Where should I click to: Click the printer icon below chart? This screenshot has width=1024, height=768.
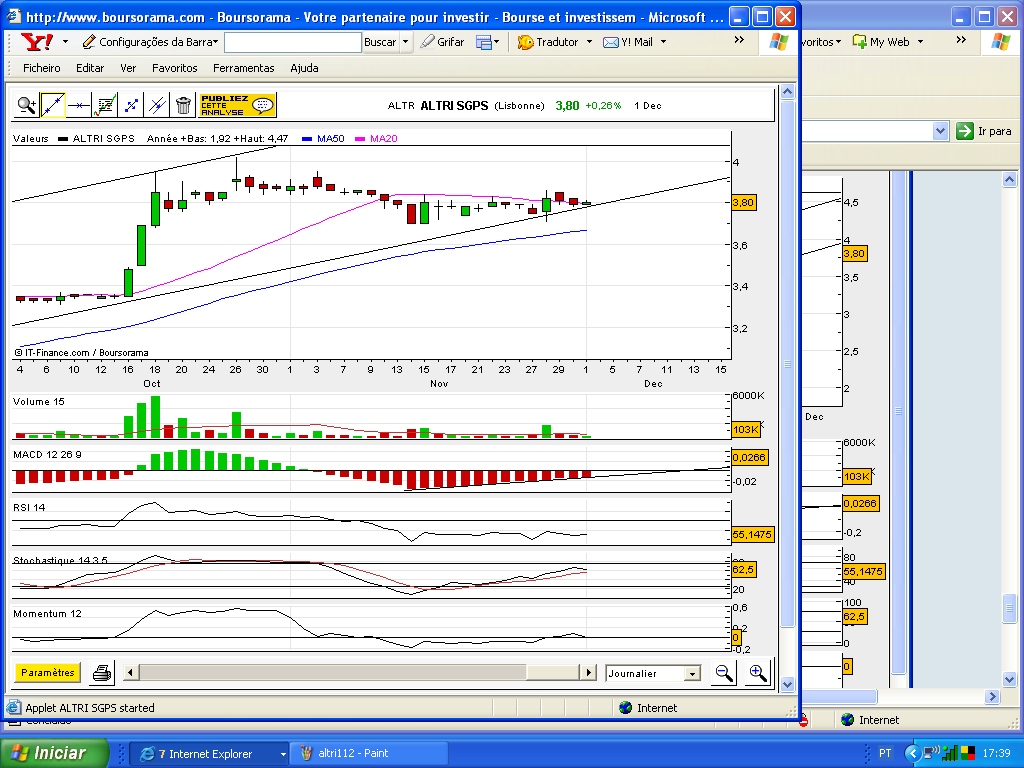[102, 673]
